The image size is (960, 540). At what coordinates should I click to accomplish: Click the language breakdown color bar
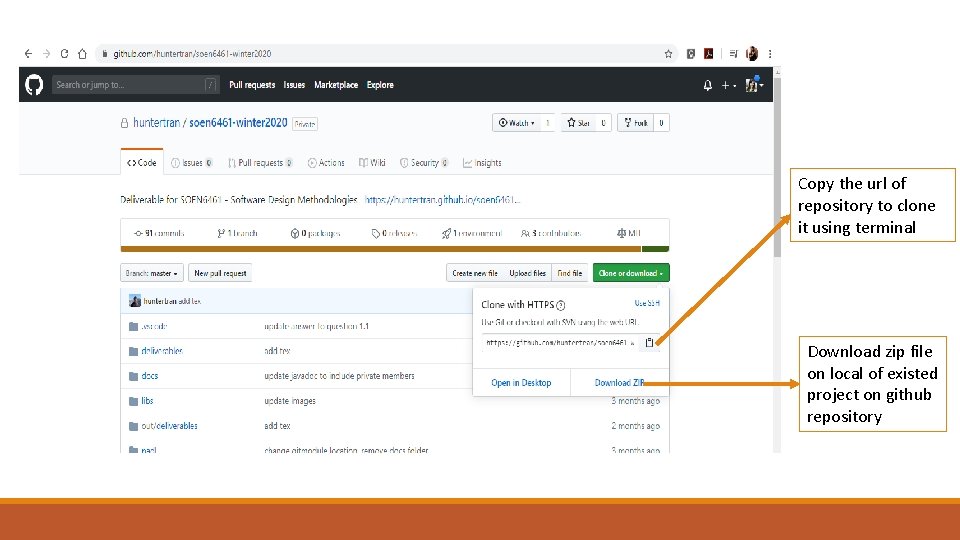pos(395,249)
